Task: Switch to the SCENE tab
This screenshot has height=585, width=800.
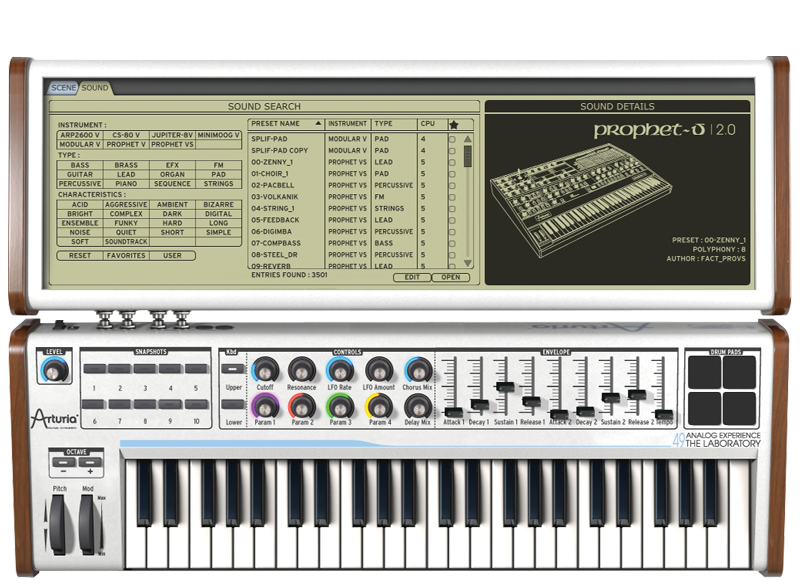Action: pos(63,88)
